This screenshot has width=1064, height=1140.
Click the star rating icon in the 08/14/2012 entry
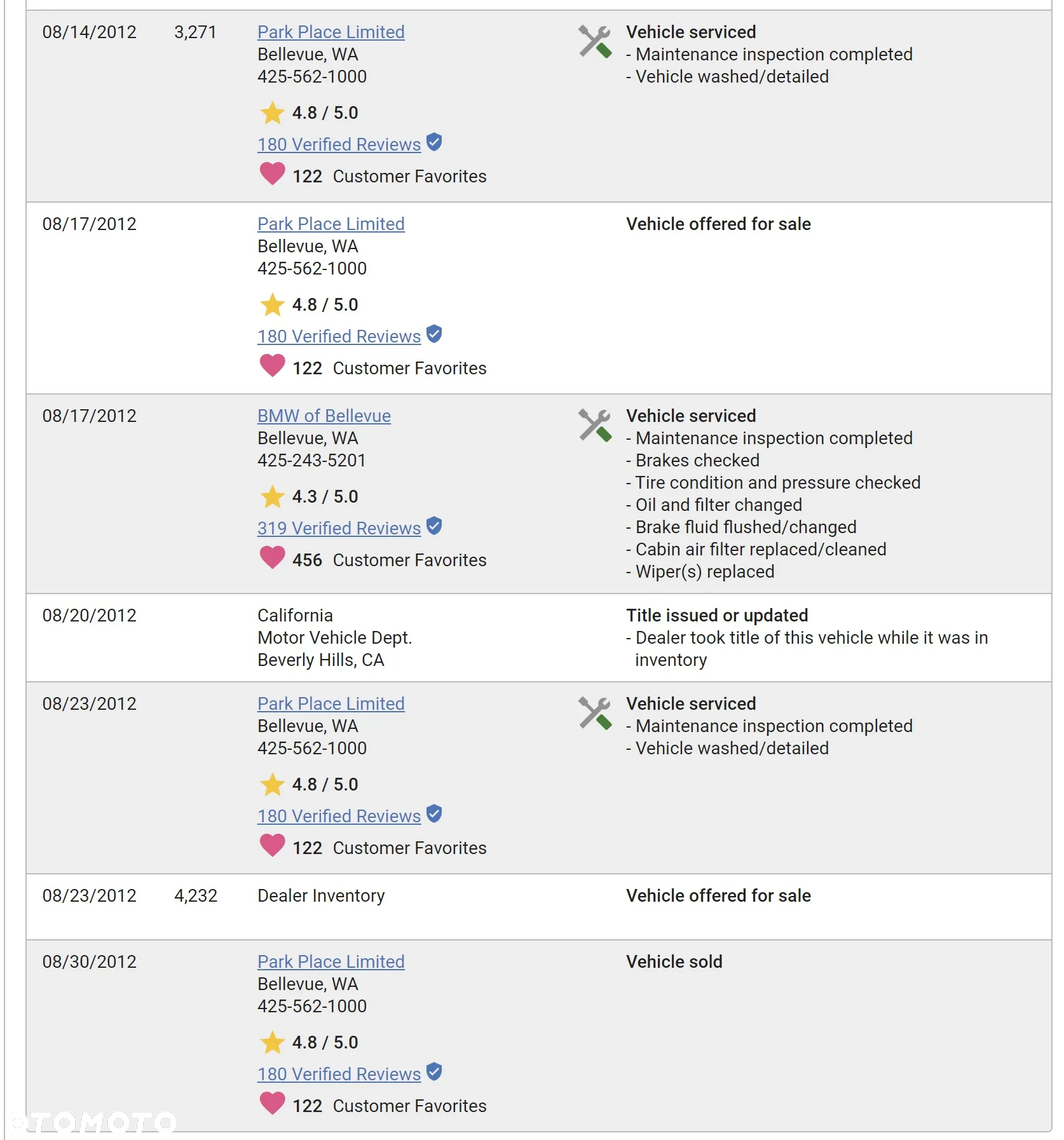point(272,112)
